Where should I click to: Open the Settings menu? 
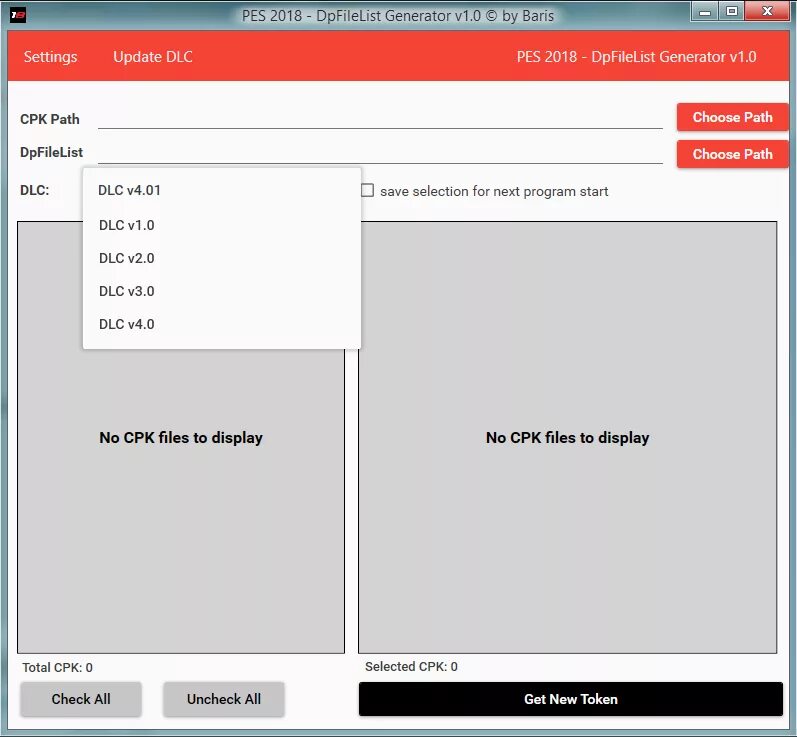pos(50,56)
